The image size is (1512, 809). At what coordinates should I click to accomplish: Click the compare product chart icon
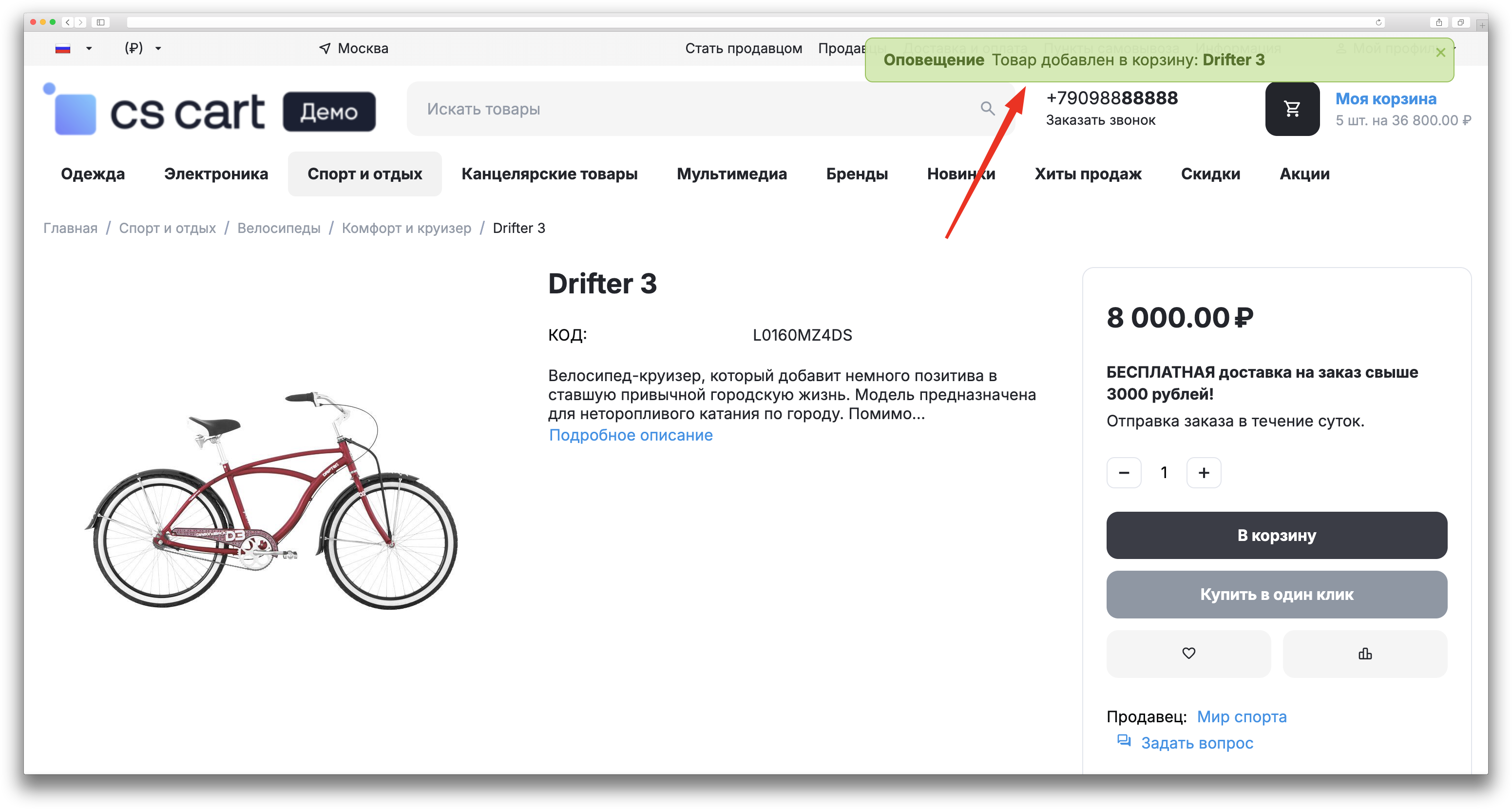point(1365,654)
